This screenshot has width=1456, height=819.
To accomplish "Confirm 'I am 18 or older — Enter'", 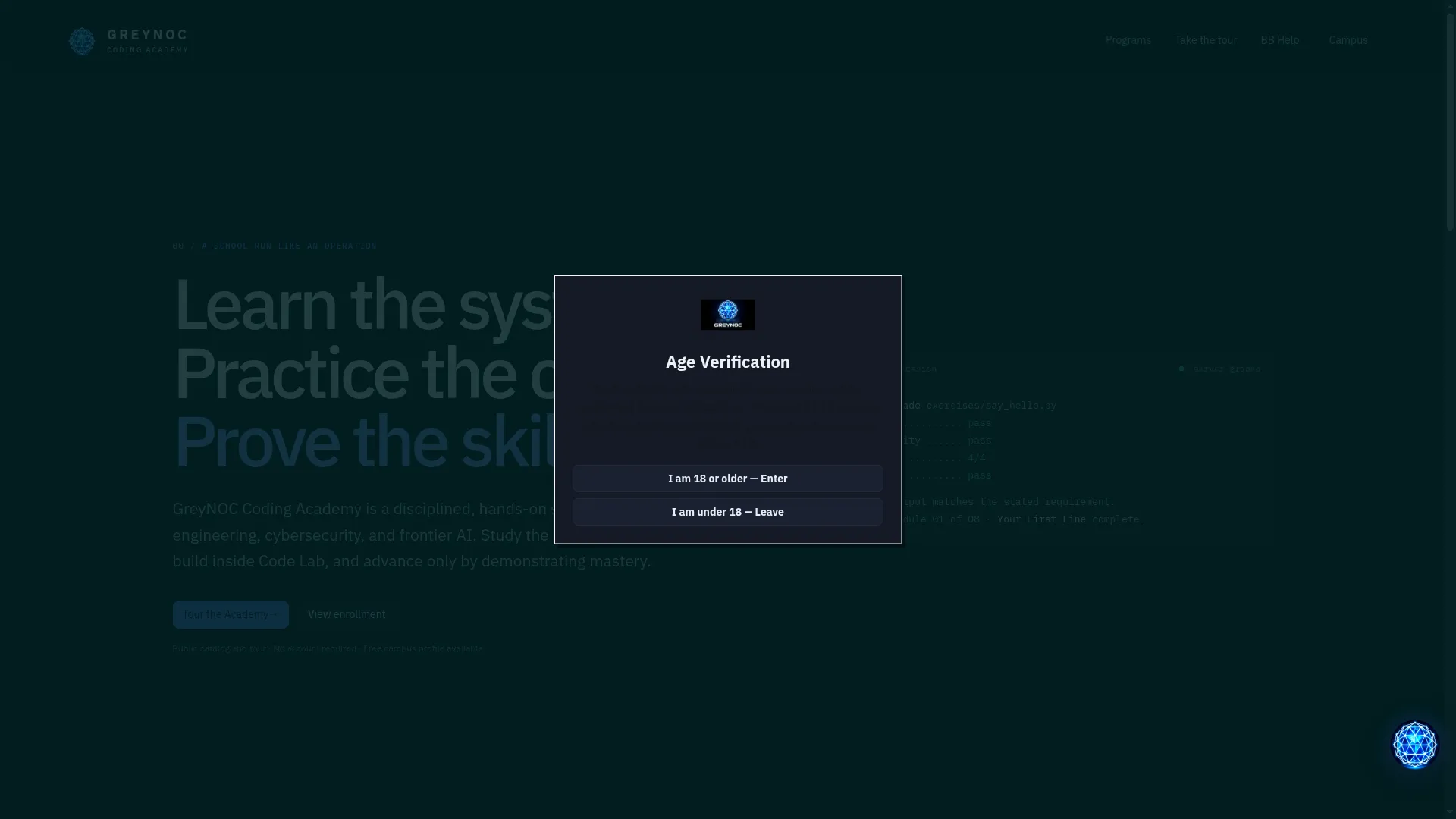I will [x=727, y=479].
